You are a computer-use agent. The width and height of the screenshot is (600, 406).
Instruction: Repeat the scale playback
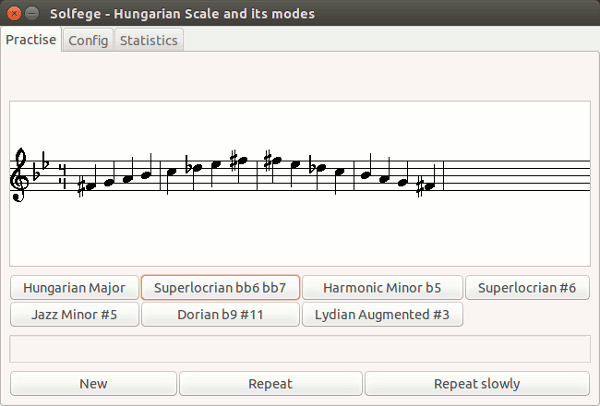tap(270, 384)
